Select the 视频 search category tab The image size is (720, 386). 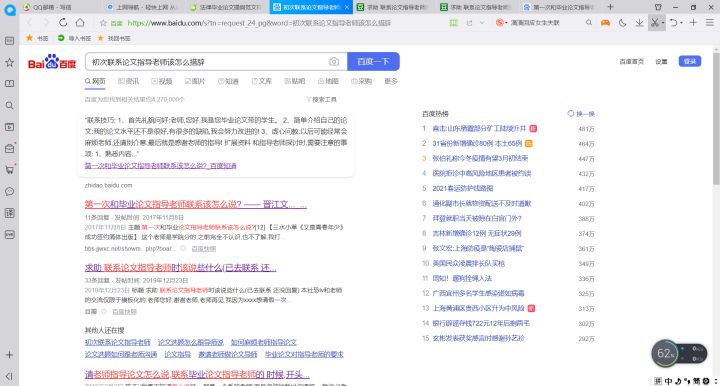pos(162,81)
